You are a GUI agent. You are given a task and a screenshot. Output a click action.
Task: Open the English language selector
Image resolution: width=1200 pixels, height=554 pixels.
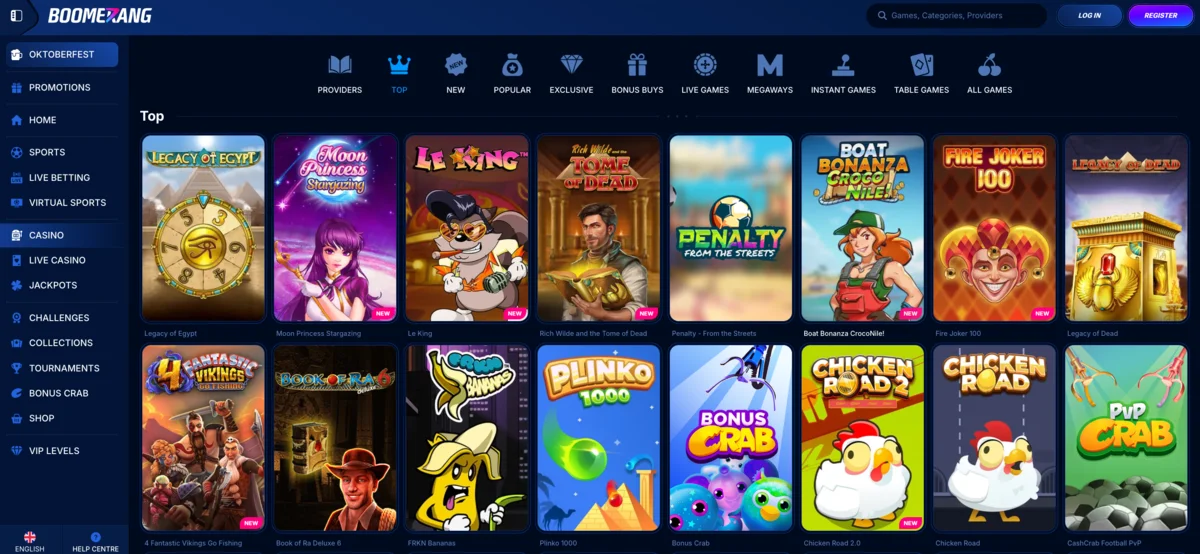30,542
